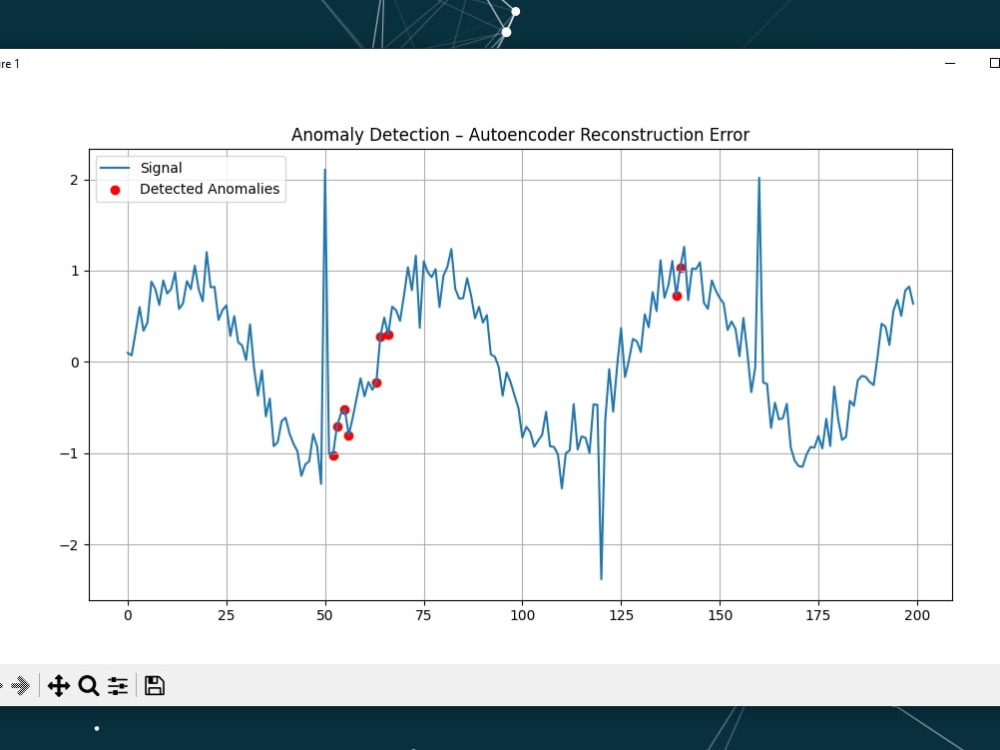Click the red legend marker for anomalies
1000x750 pixels.
tap(115, 190)
